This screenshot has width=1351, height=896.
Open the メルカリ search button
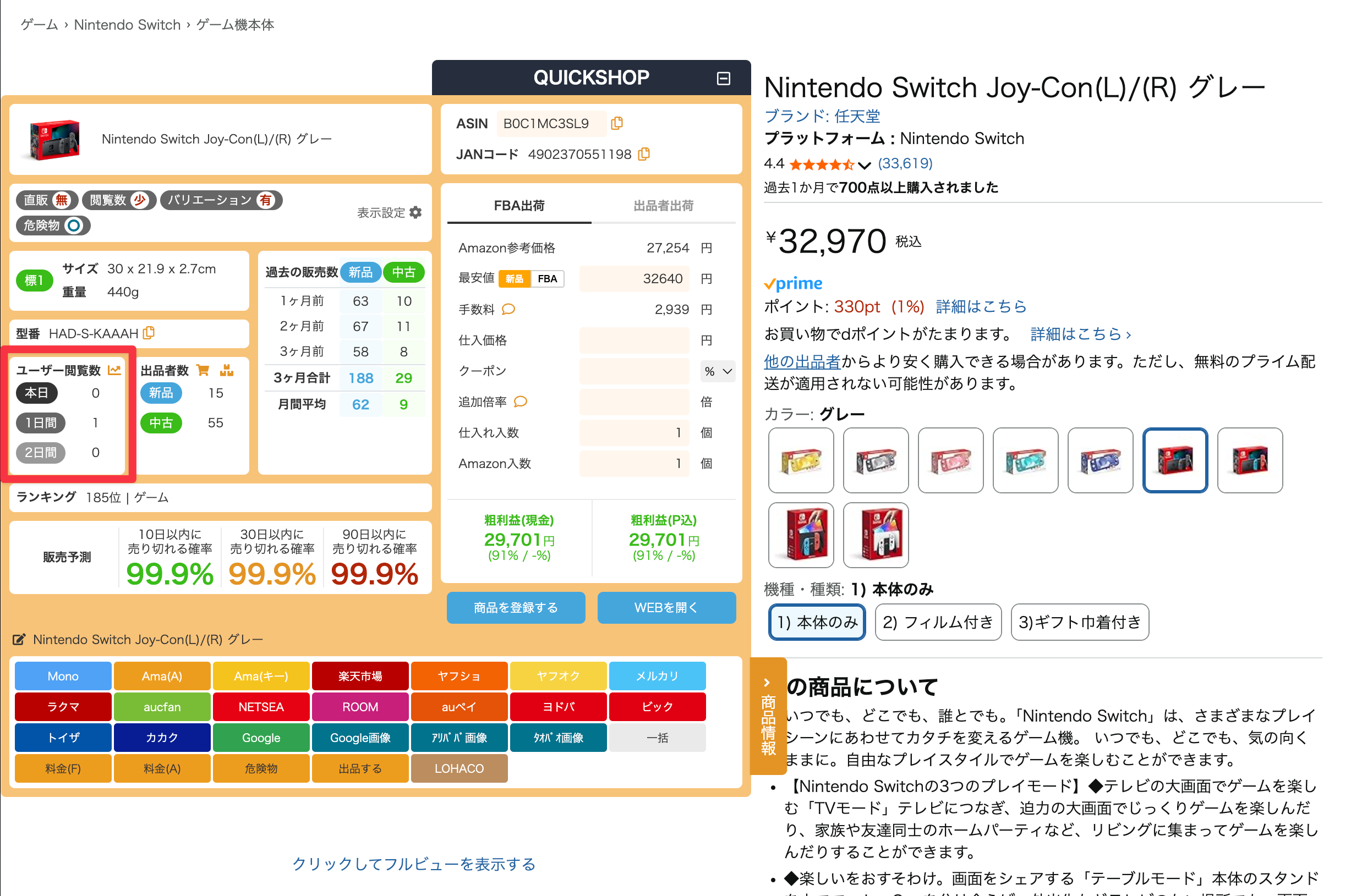coord(658,677)
